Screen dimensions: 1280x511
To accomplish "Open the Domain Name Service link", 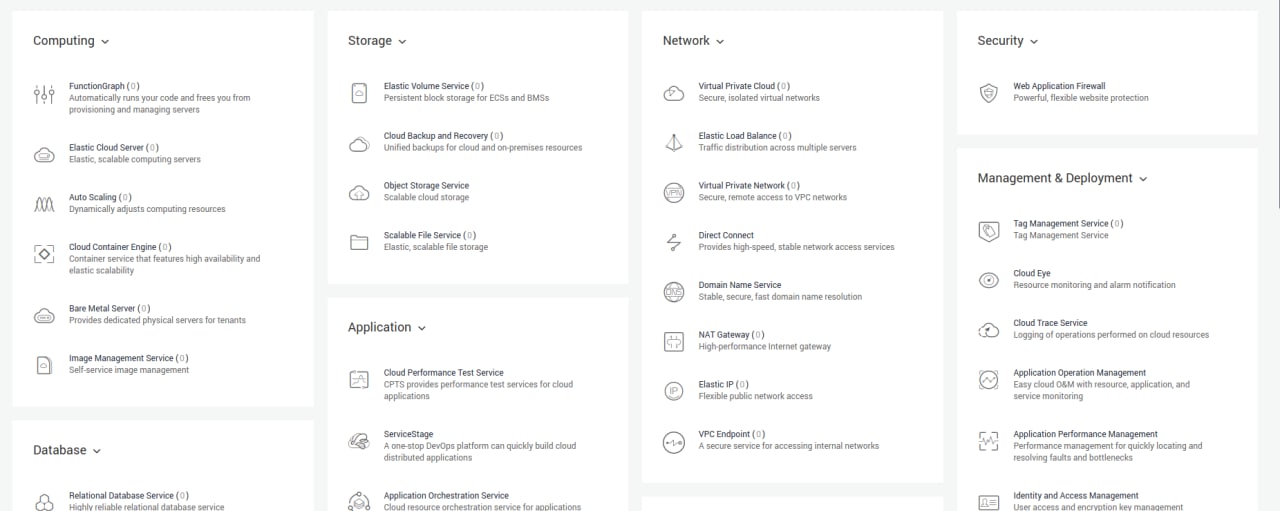I will [x=740, y=285].
